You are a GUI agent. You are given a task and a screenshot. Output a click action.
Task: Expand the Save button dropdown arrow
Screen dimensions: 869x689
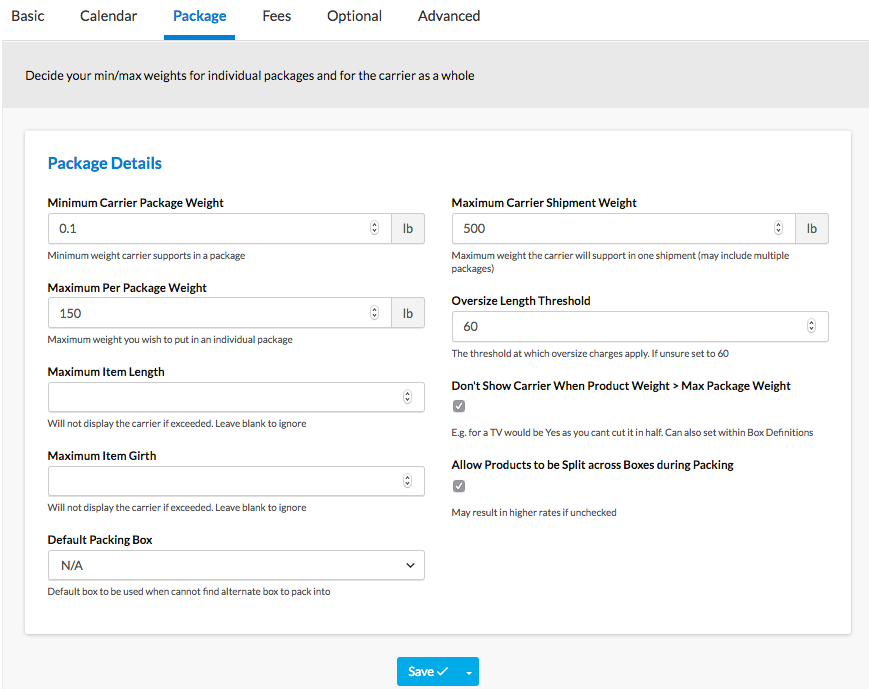pos(469,672)
